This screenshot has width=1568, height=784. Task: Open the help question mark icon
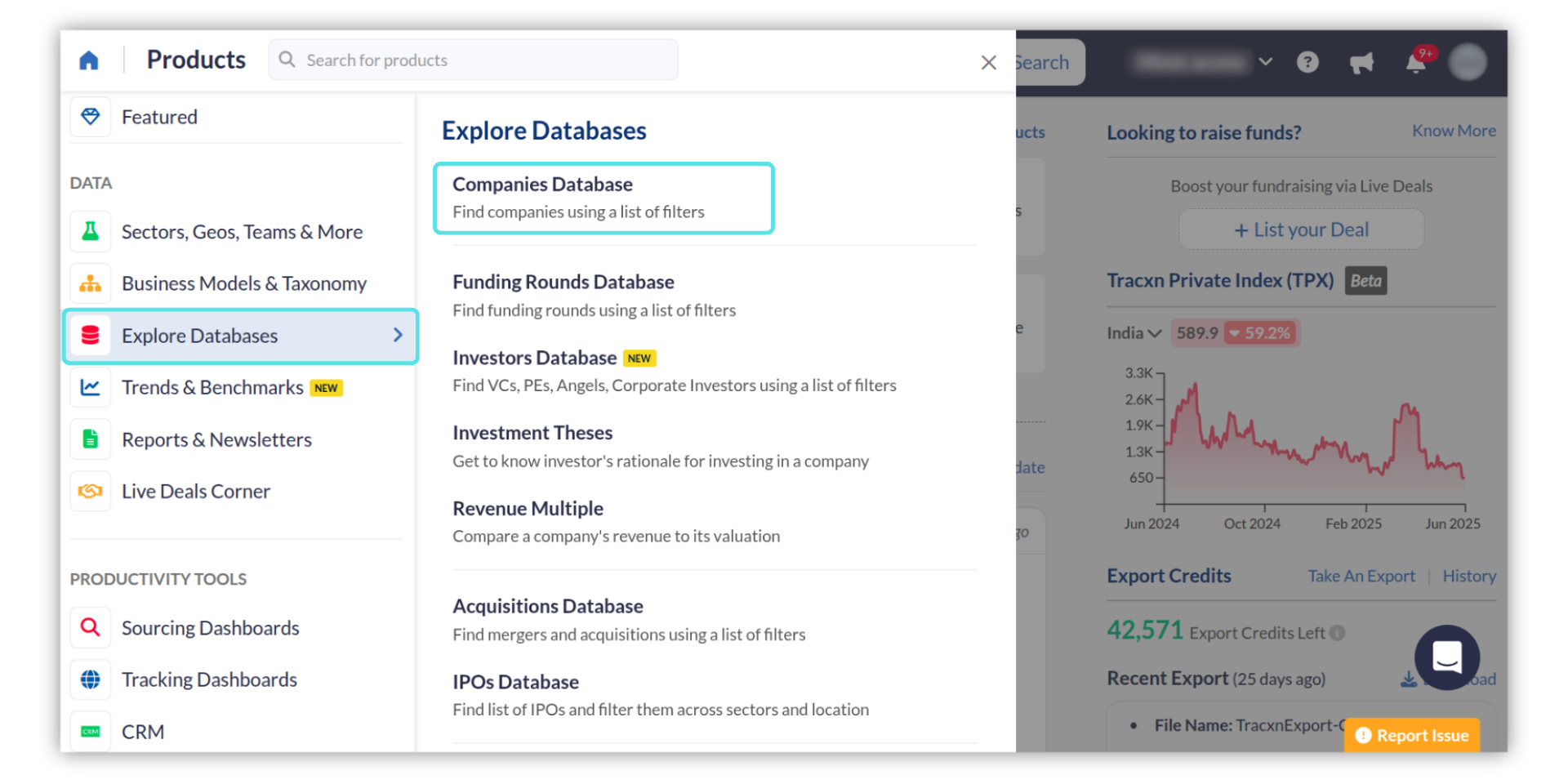[1307, 62]
